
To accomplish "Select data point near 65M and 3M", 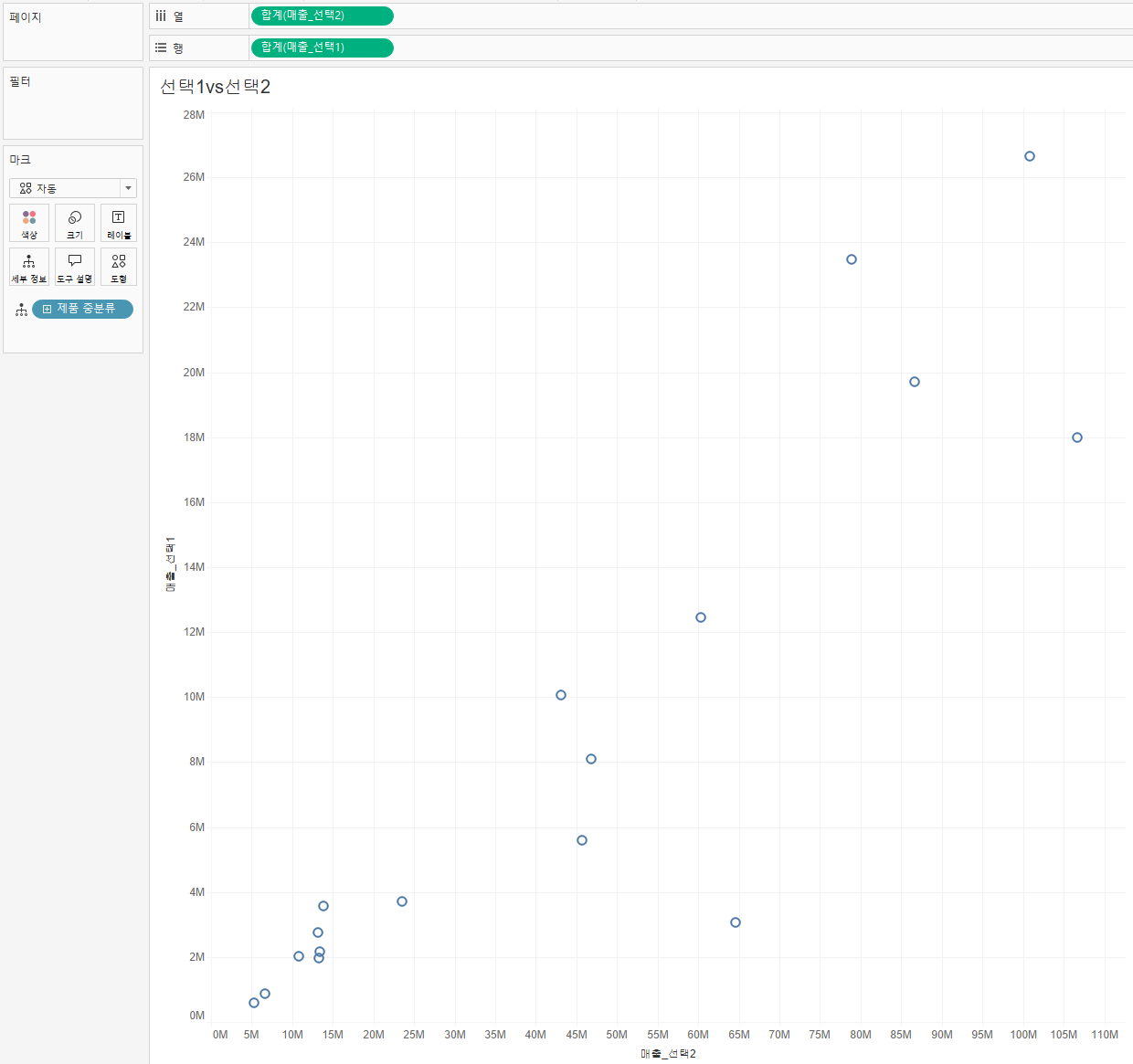I will point(736,922).
